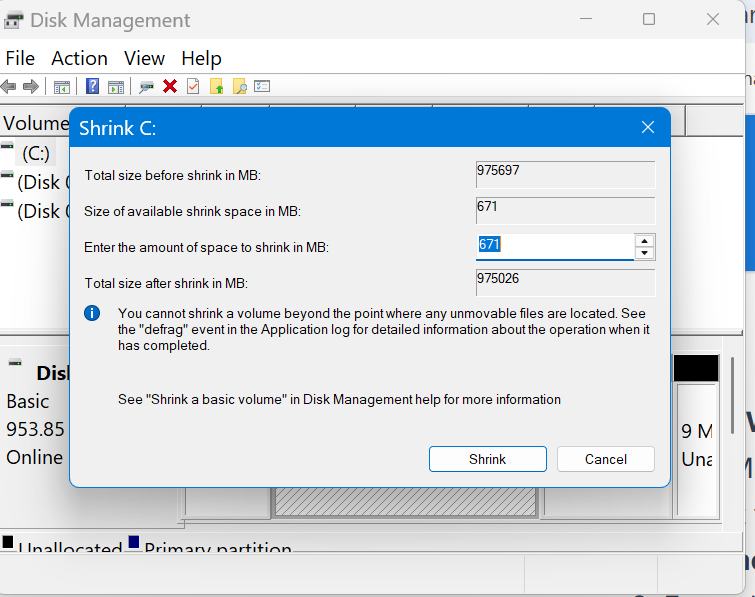Increase shrink amount with up spinner arrow
Viewport: 755px width, 597px height.
644,241
